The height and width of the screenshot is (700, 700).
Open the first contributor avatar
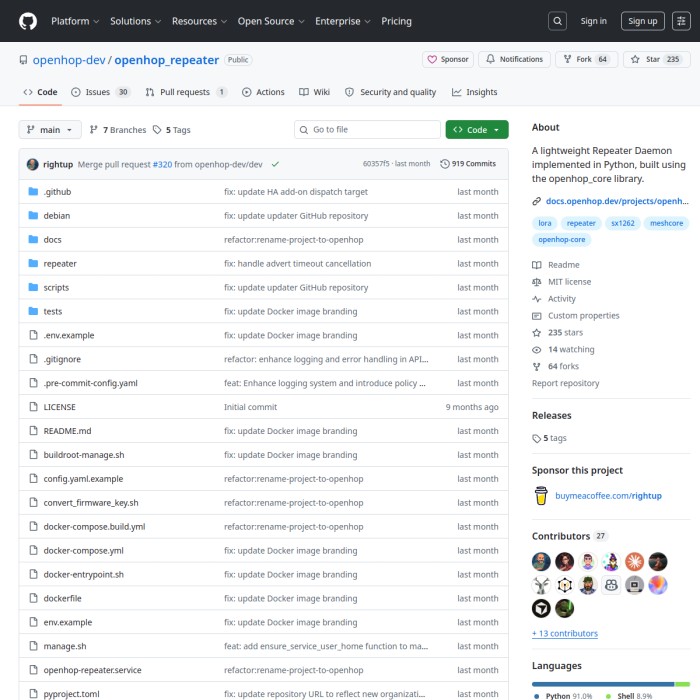[541, 562]
